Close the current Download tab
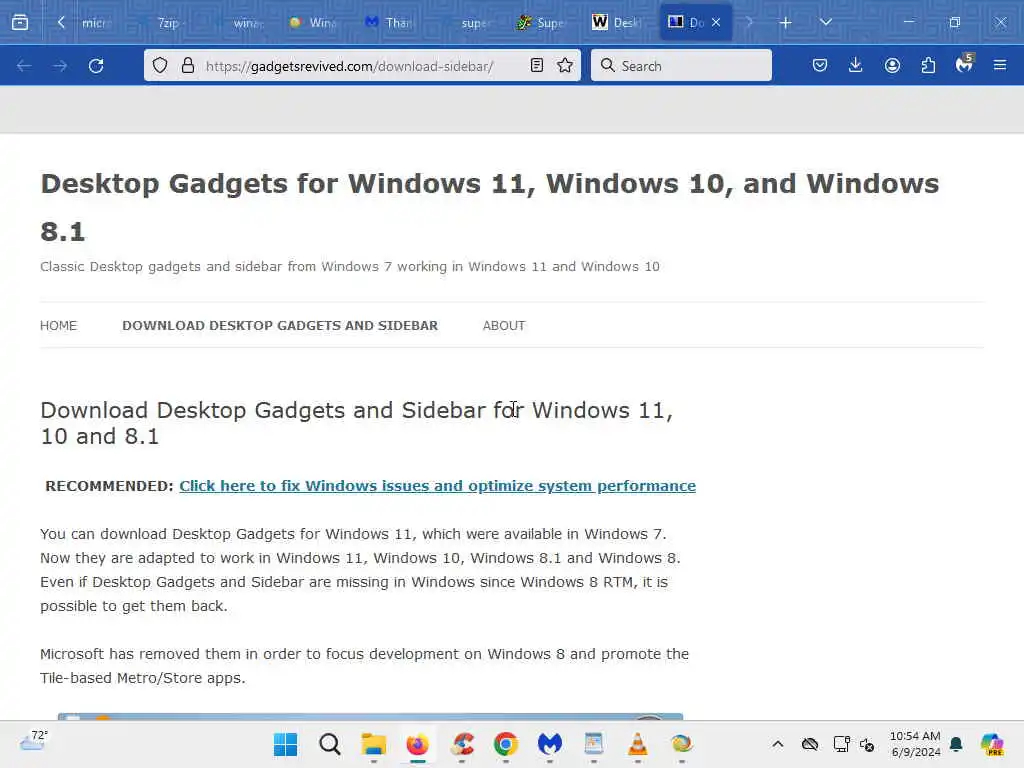 pos(716,22)
